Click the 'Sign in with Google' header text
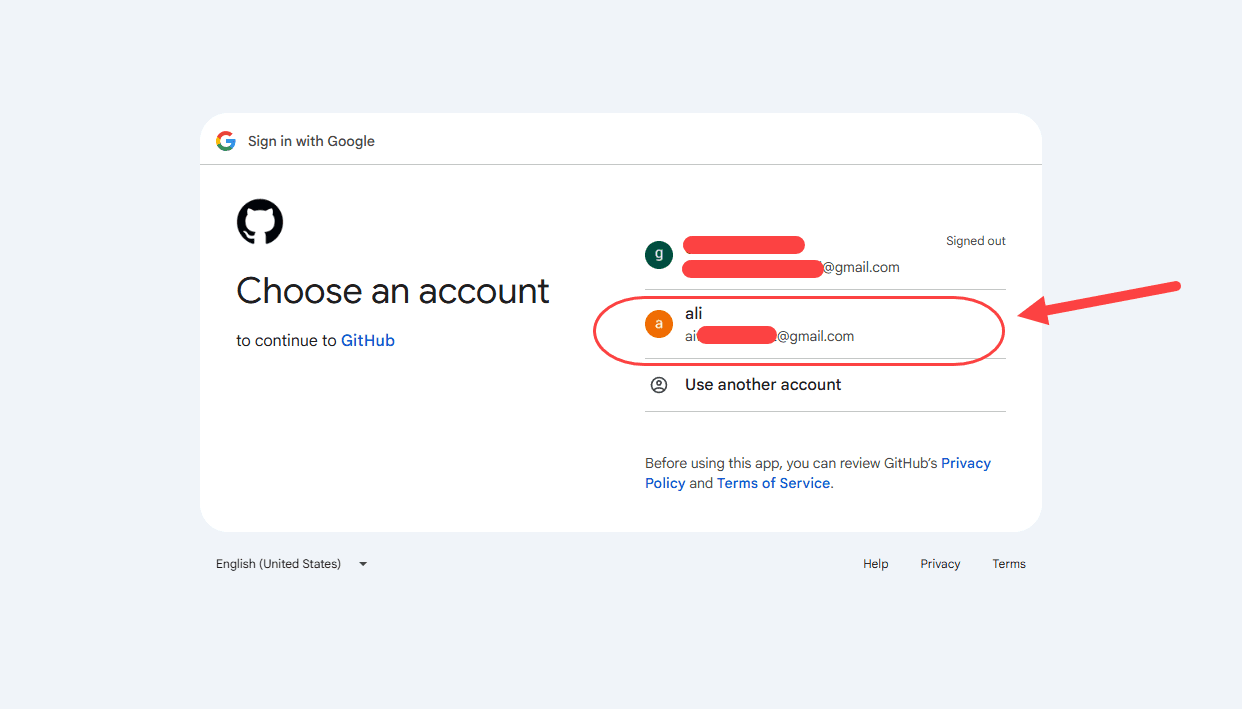Image resolution: width=1242 pixels, height=709 pixels. pyautogui.click(x=311, y=141)
